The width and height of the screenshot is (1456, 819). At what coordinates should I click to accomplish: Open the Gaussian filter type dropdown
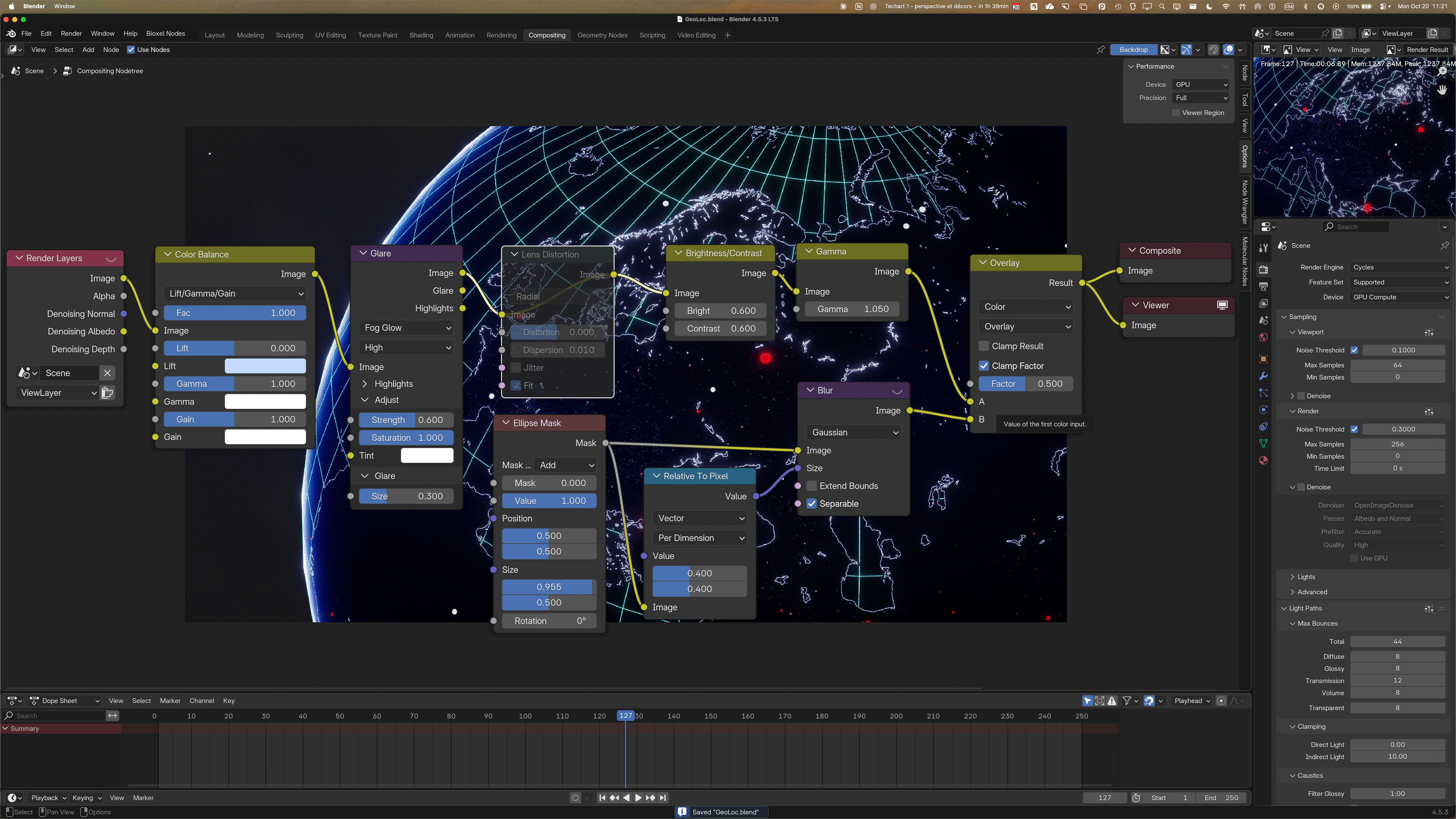click(x=853, y=433)
